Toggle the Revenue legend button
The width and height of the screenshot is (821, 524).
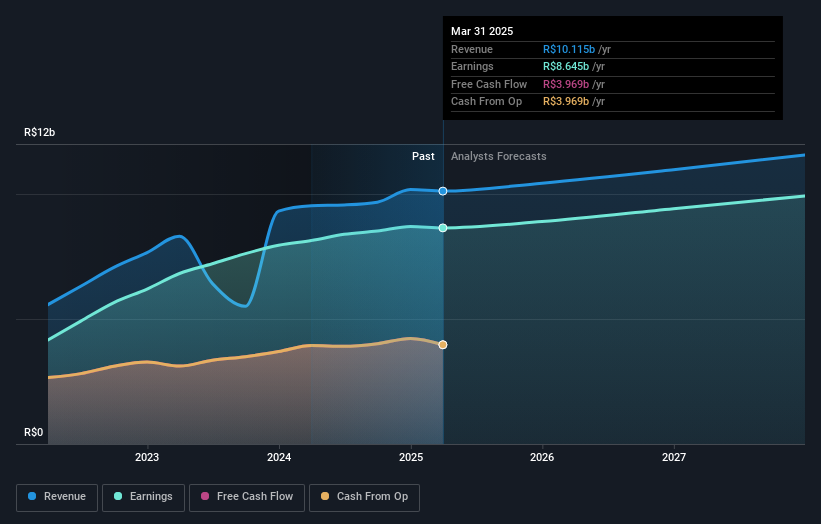pos(57,497)
